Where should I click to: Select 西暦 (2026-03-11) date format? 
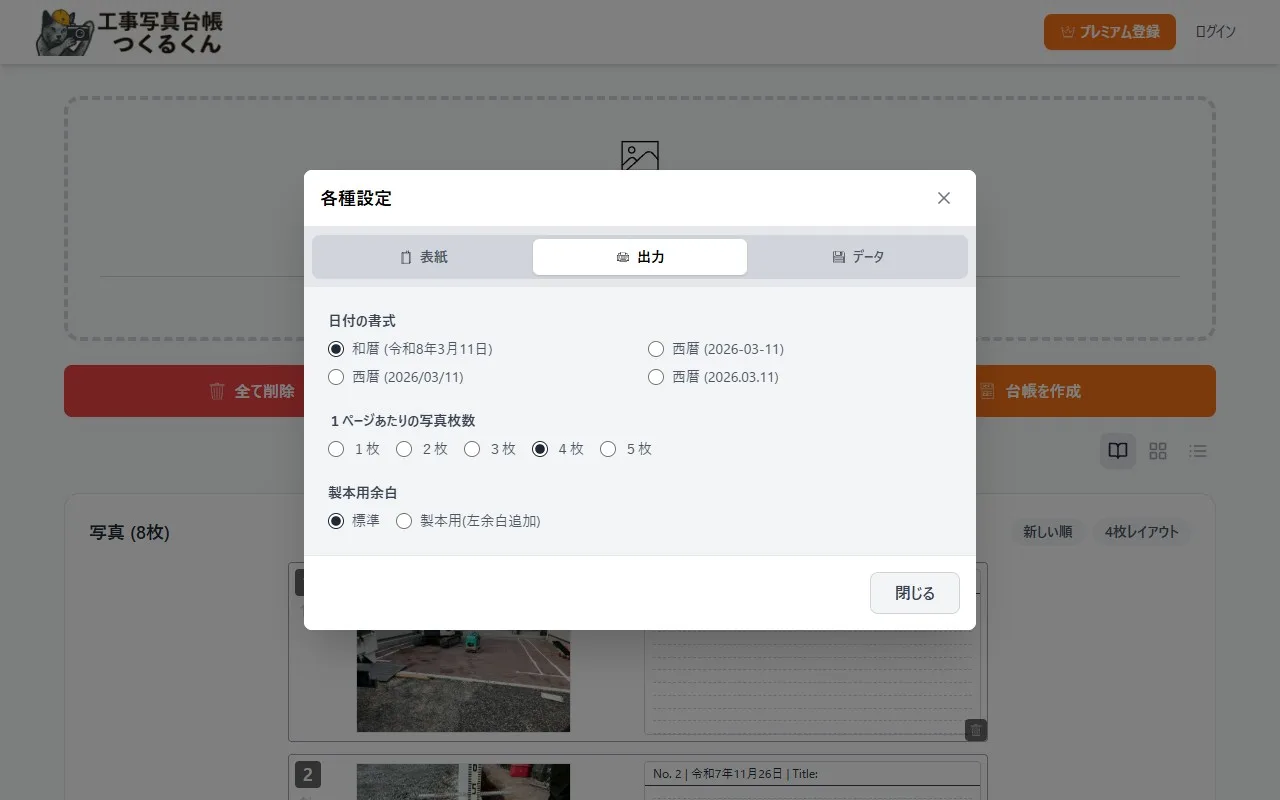tap(656, 349)
